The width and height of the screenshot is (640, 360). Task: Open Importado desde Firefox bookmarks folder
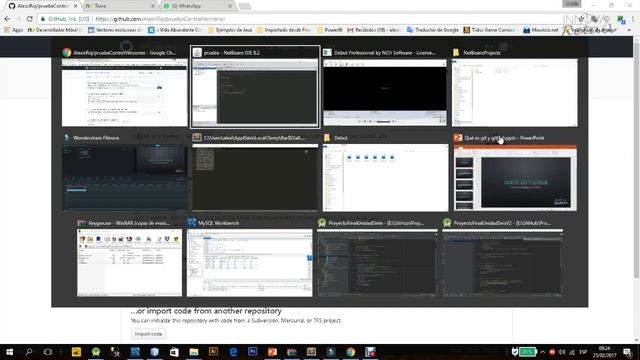point(284,30)
